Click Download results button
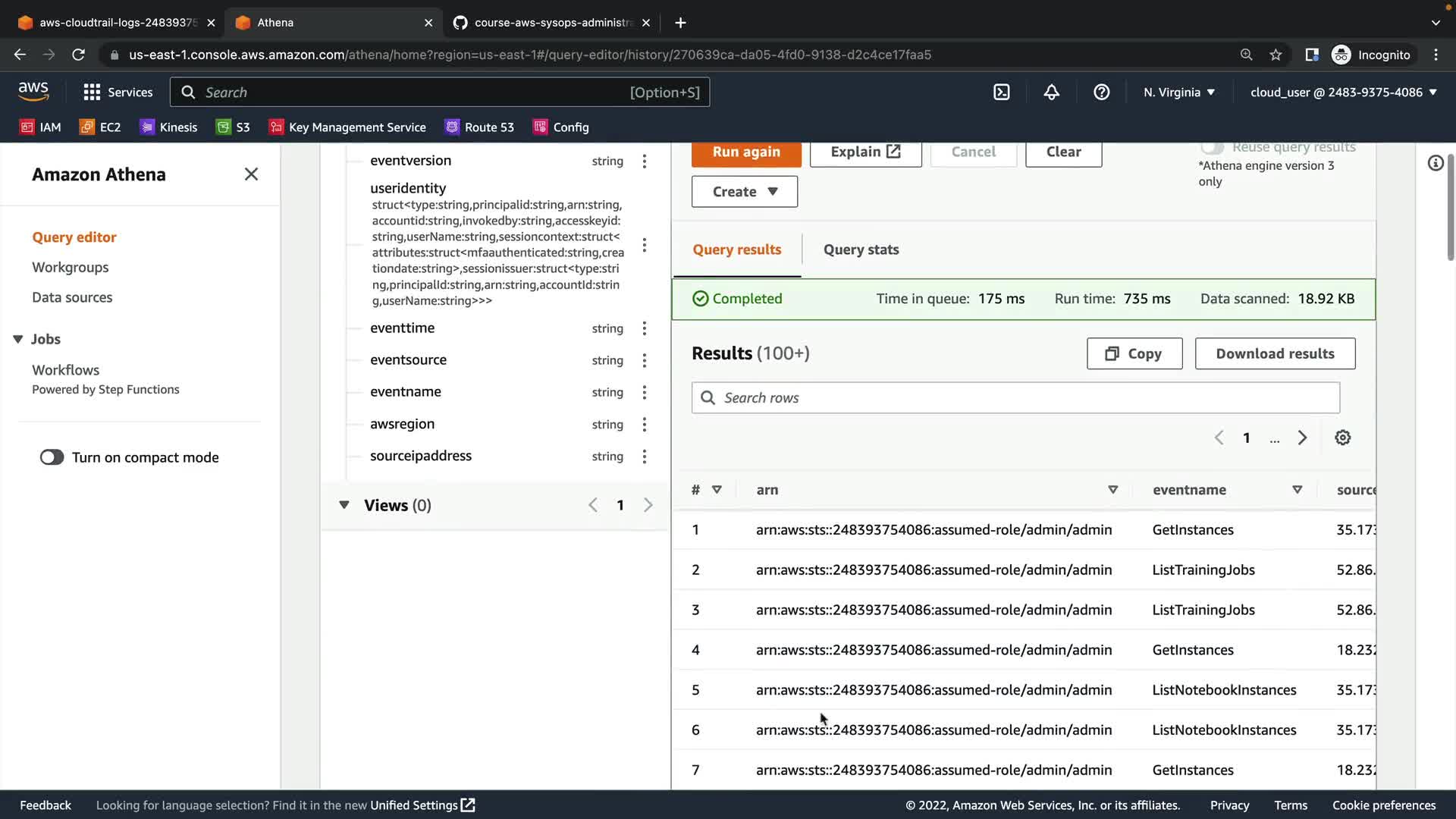This screenshot has width=1456, height=819. (x=1274, y=353)
